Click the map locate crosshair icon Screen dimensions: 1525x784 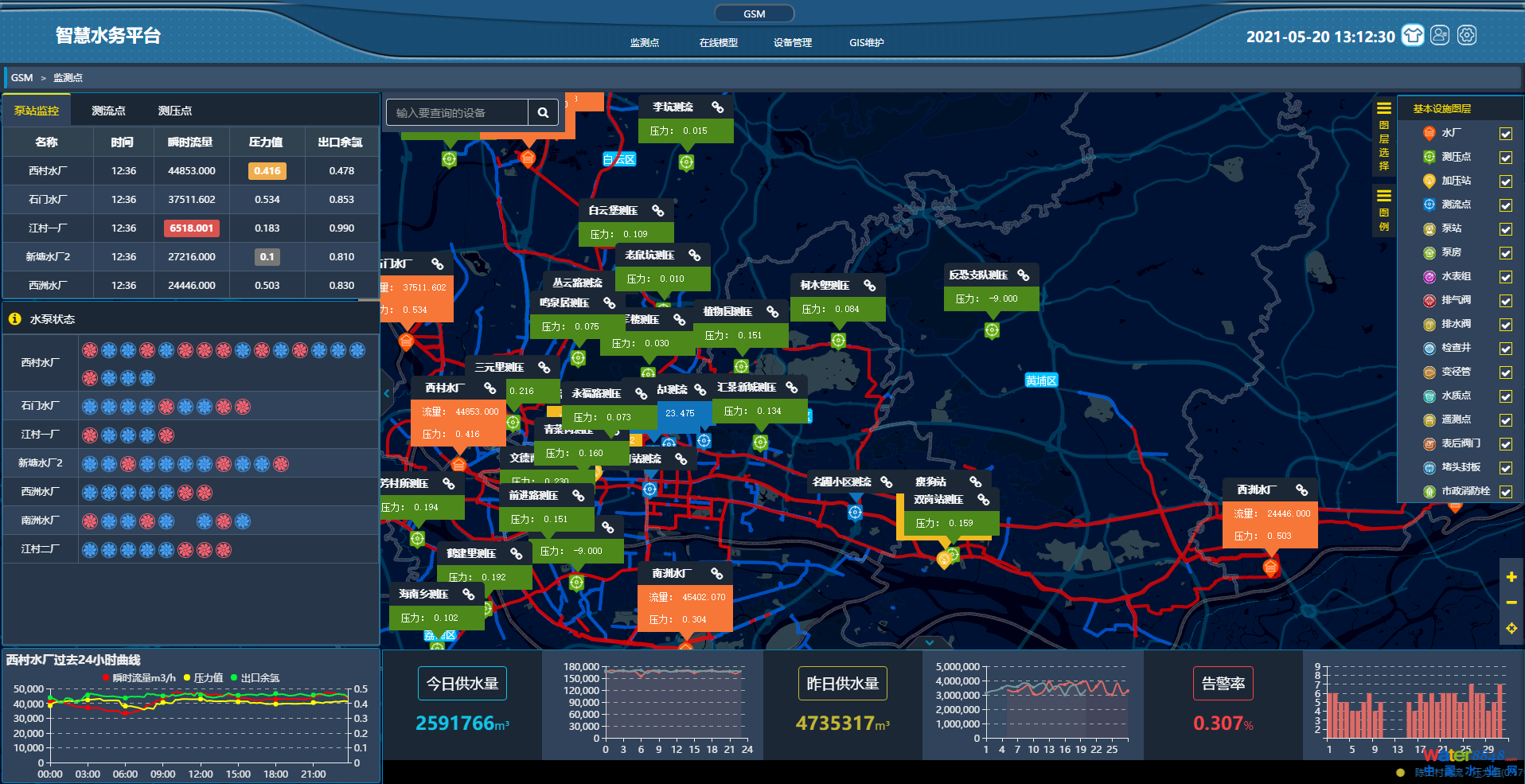(1511, 629)
